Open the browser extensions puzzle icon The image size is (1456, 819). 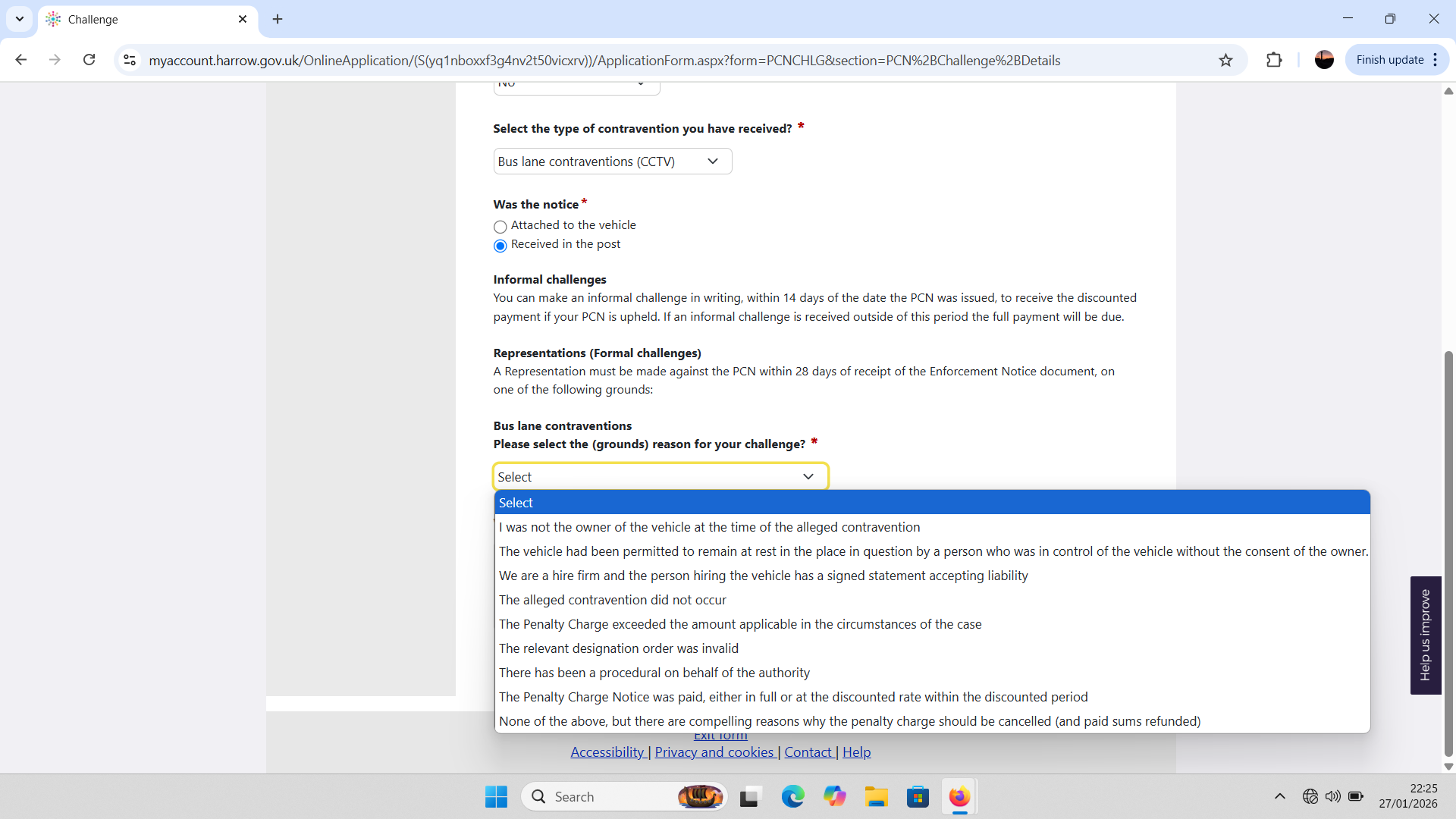coord(1274,60)
